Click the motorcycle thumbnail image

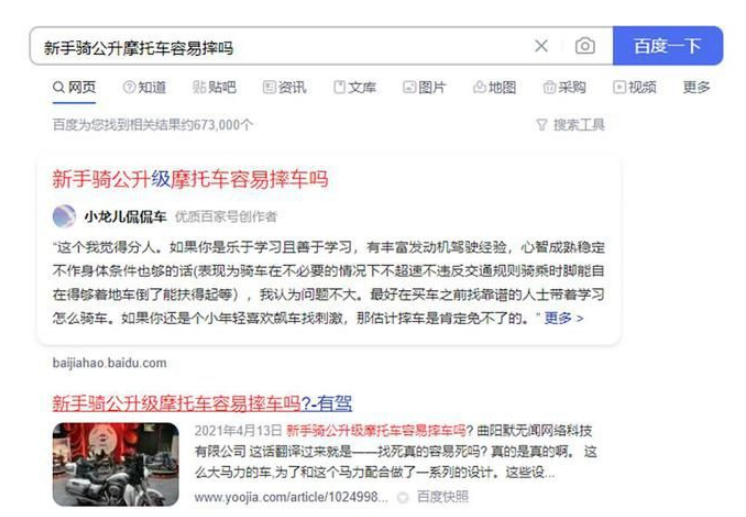point(116,465)
